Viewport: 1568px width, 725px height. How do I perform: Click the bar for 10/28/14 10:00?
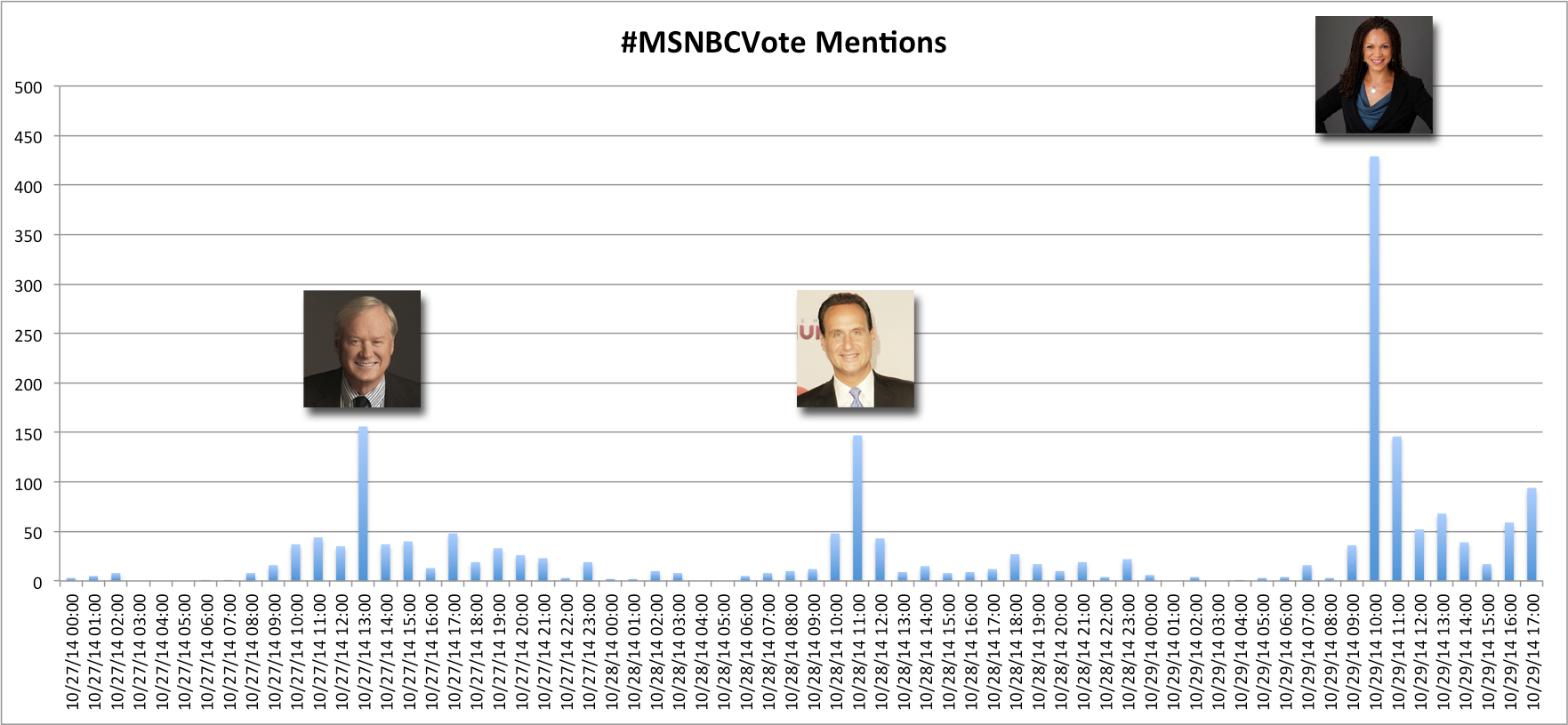click(x=835, y=558)
